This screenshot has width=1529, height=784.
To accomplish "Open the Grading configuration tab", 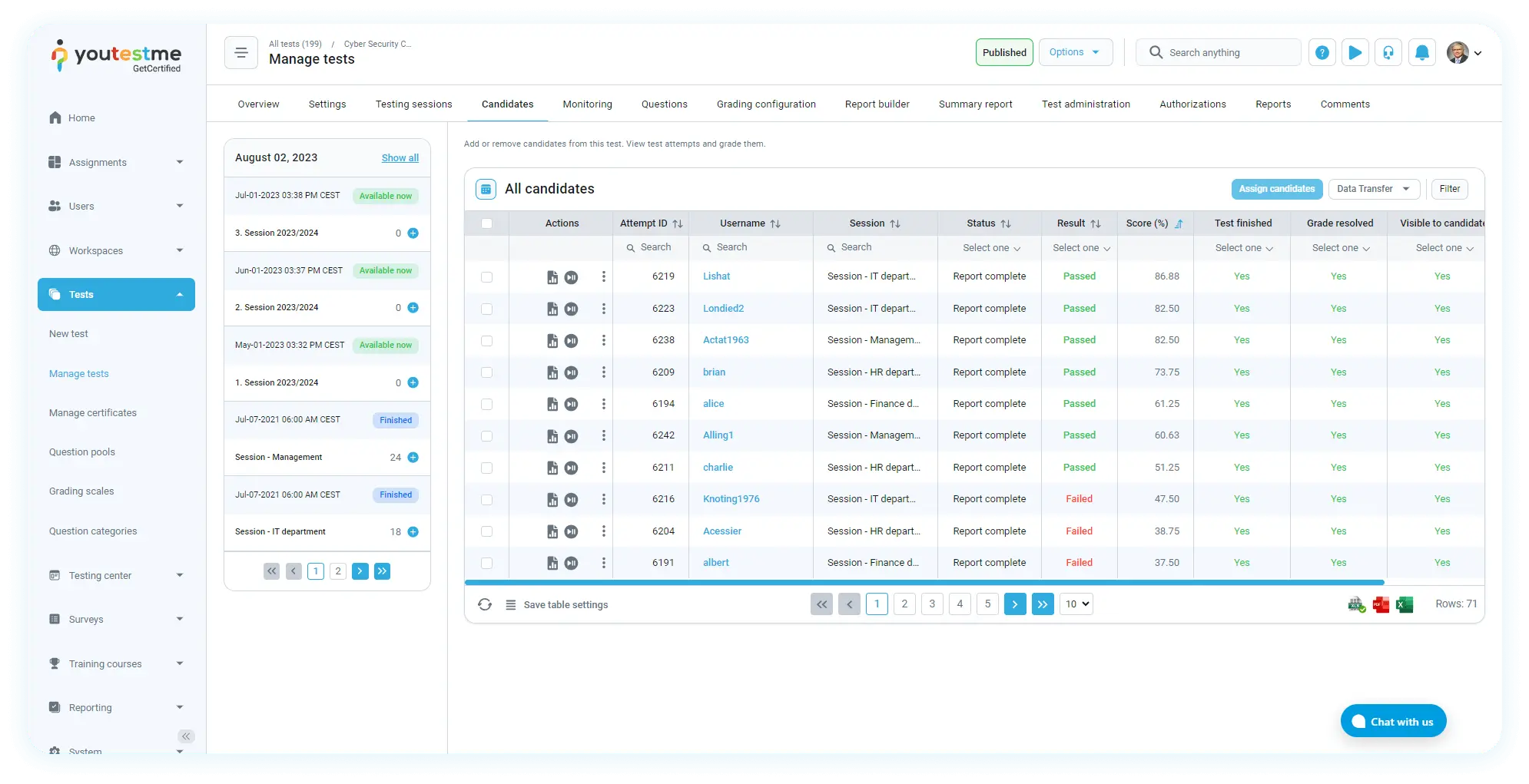I will pos(765,104).
